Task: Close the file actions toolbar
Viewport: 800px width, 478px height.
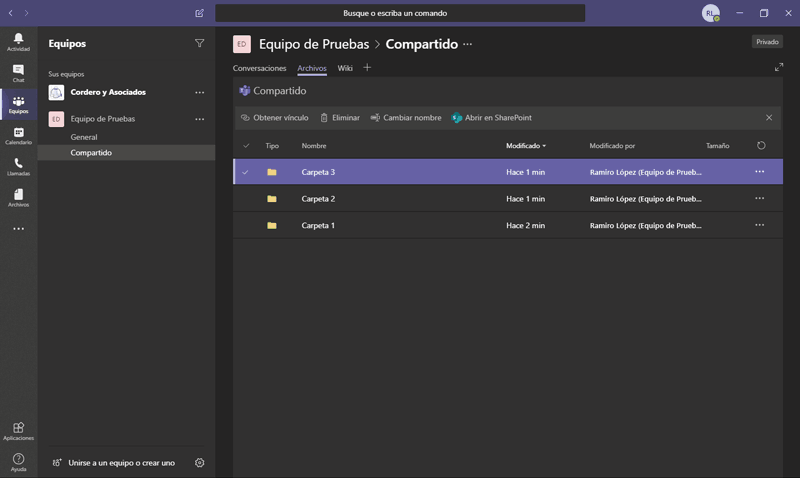Action: click(769, 118)
